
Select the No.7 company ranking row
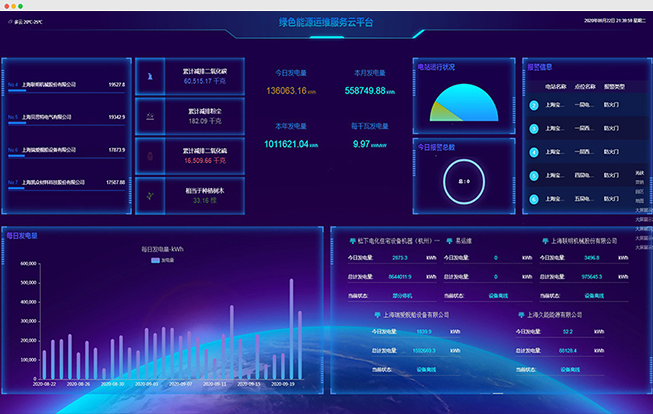click(66, 182)
